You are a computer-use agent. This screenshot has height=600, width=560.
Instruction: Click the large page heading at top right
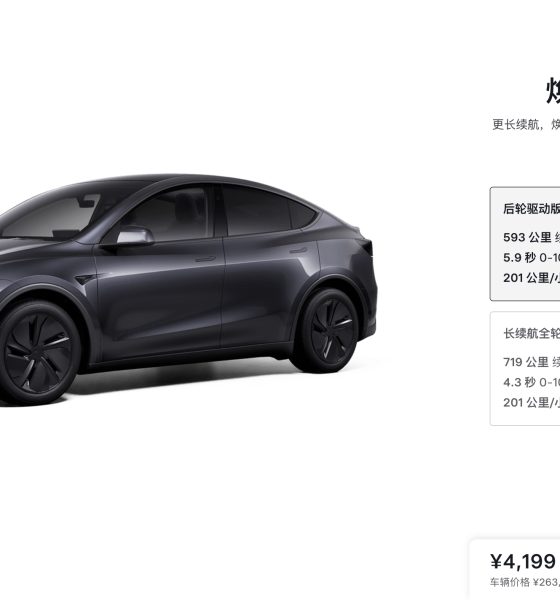(x=553, y=91)
